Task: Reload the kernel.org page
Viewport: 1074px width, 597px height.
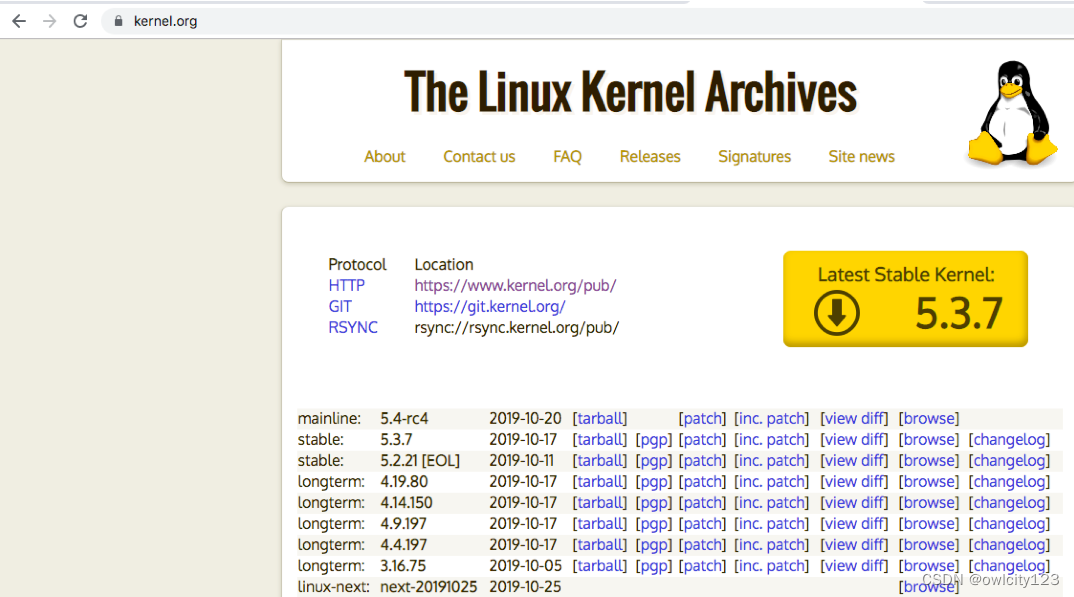Action: point(80,21)
